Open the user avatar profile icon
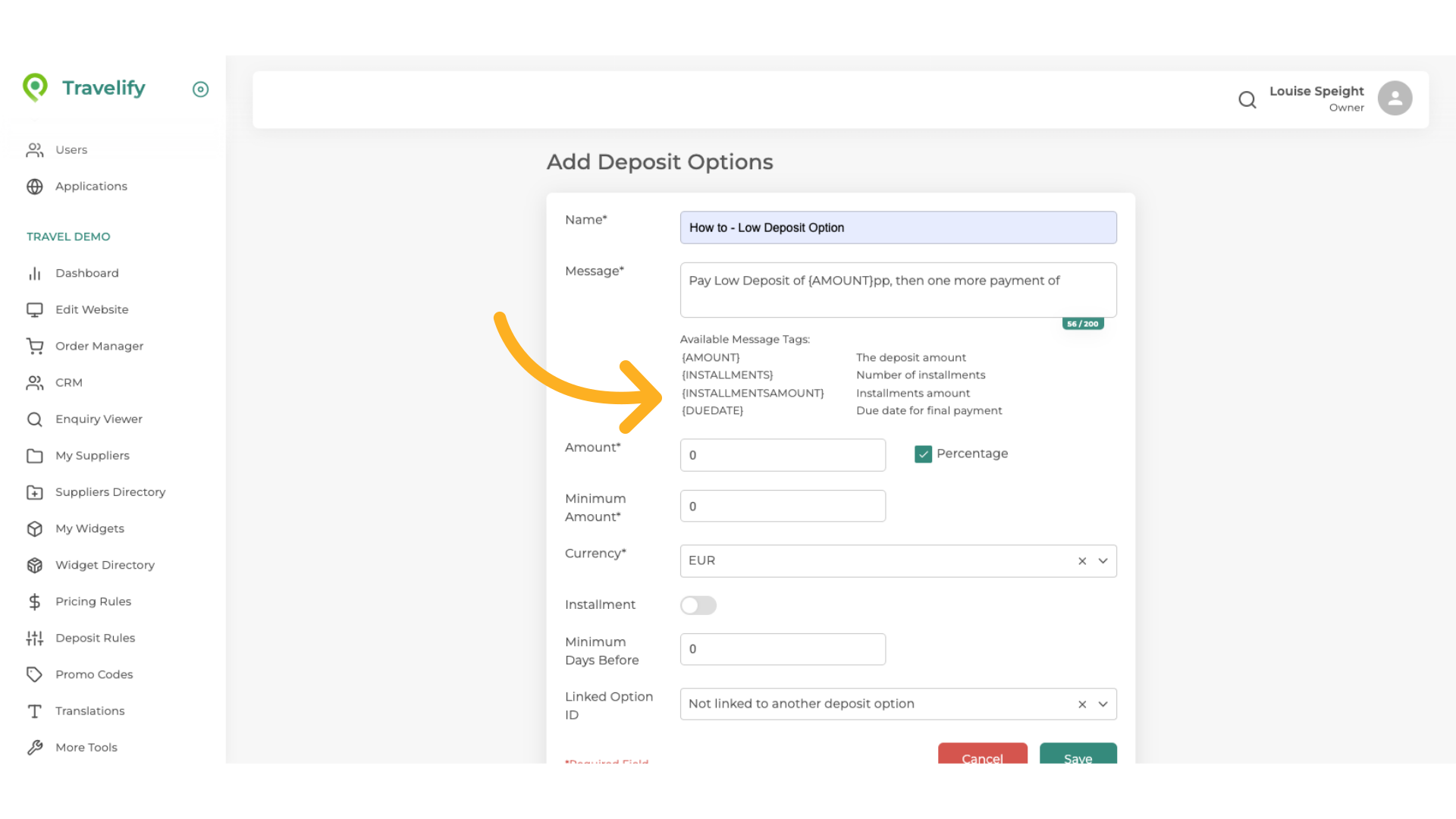This screenshot has width=1456, height=819. pos(1395,99)
